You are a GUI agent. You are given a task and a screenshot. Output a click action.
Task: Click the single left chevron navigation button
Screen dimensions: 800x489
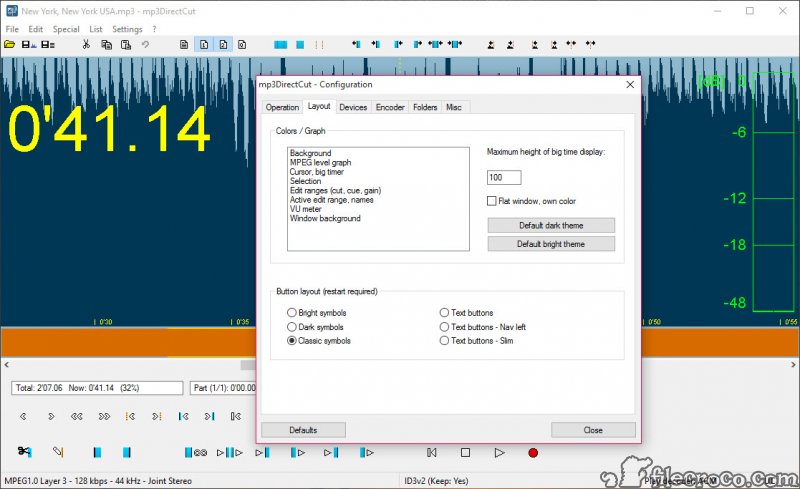pos(23,417)
